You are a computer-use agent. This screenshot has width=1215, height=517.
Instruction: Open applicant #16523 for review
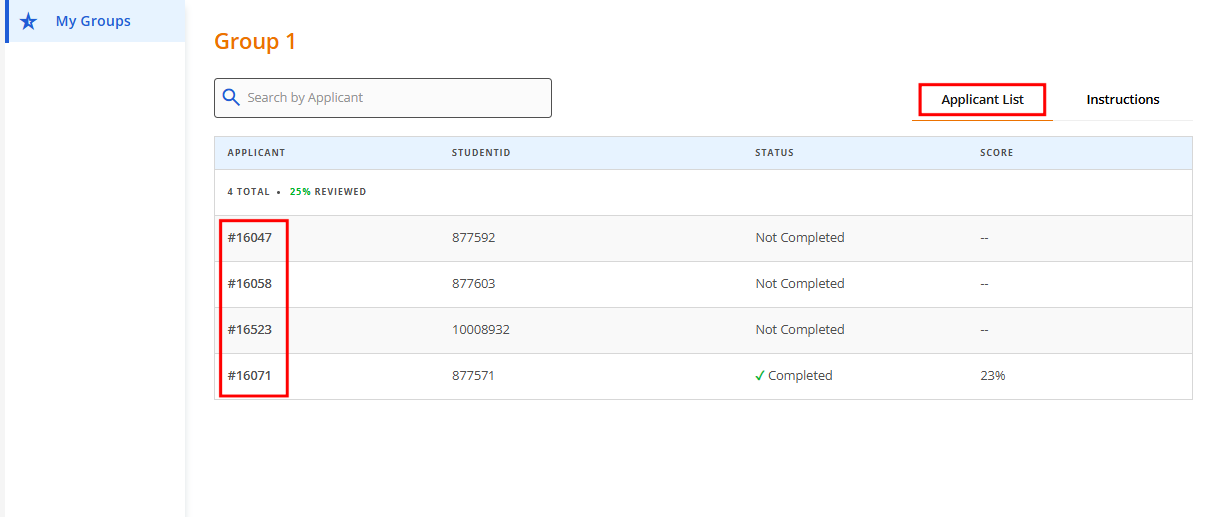(x=249, y=330)
